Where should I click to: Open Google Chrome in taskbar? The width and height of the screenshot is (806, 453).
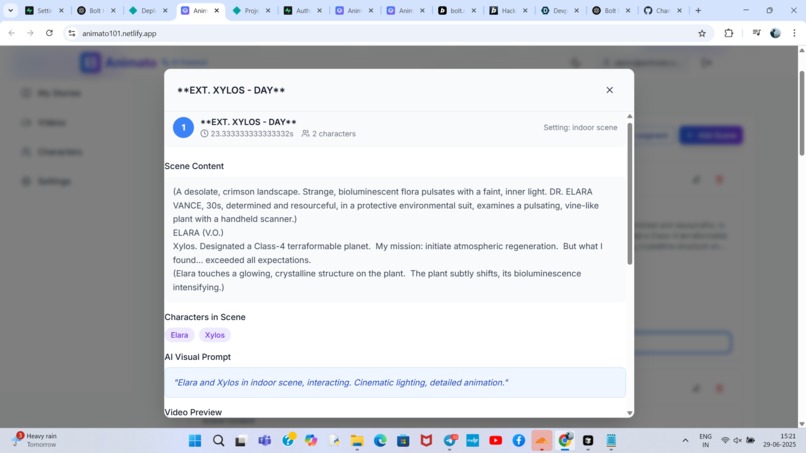[565, 441]
